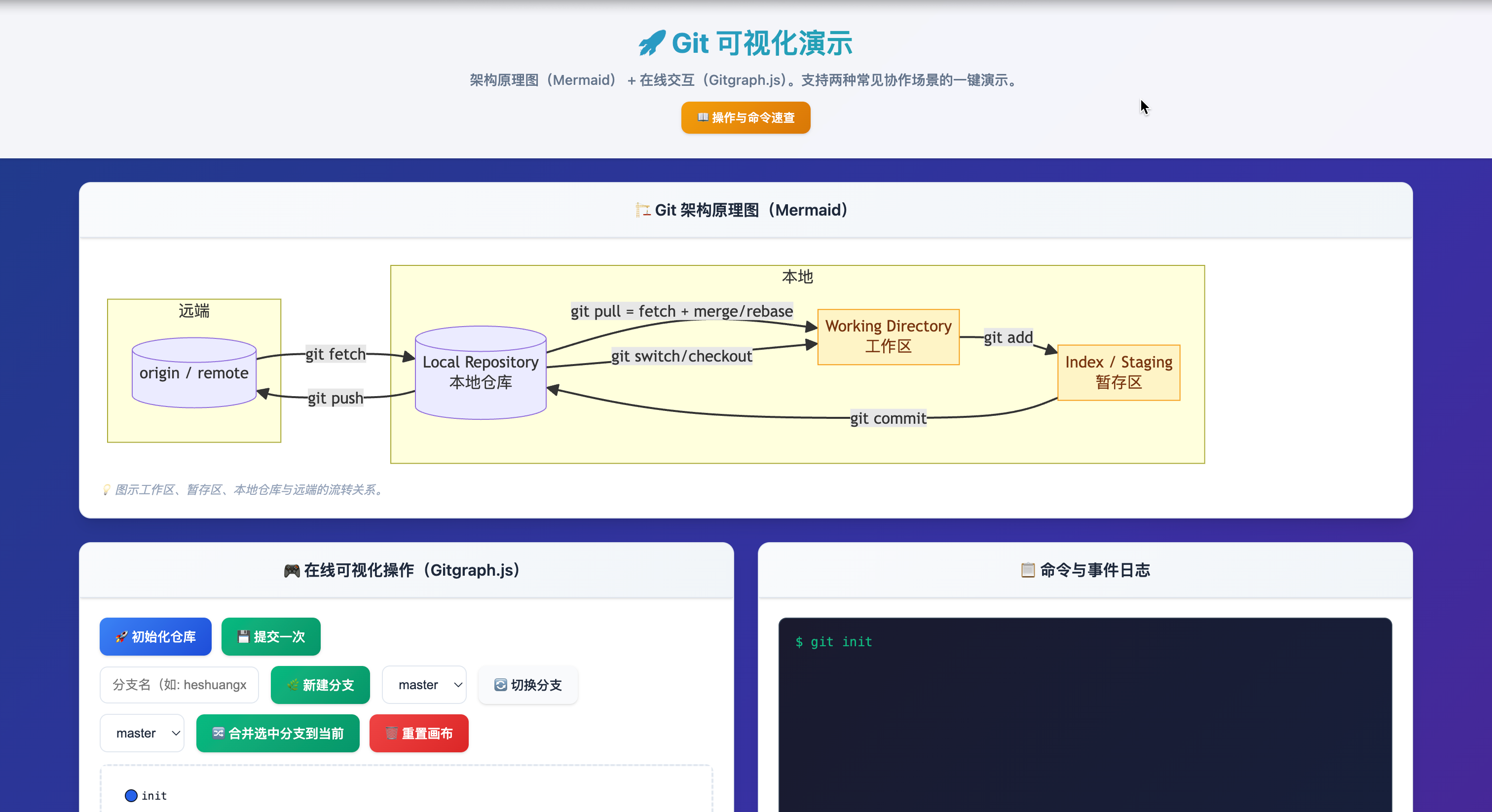Click the 合并选中分支到当前 merge button
This screenshot has width=1492, height=812.
[x=278, y=734]
